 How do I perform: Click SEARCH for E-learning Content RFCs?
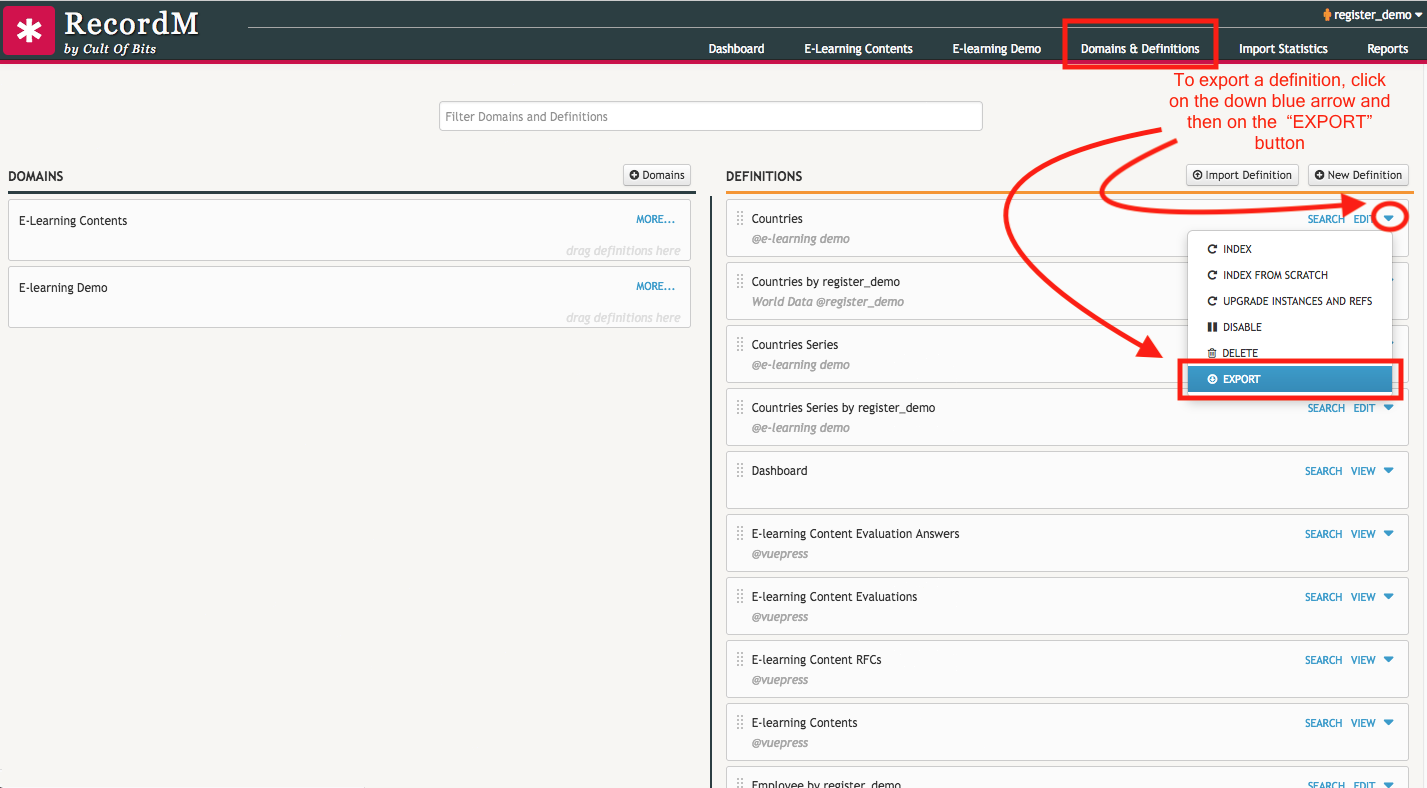tap(1323, 660)
